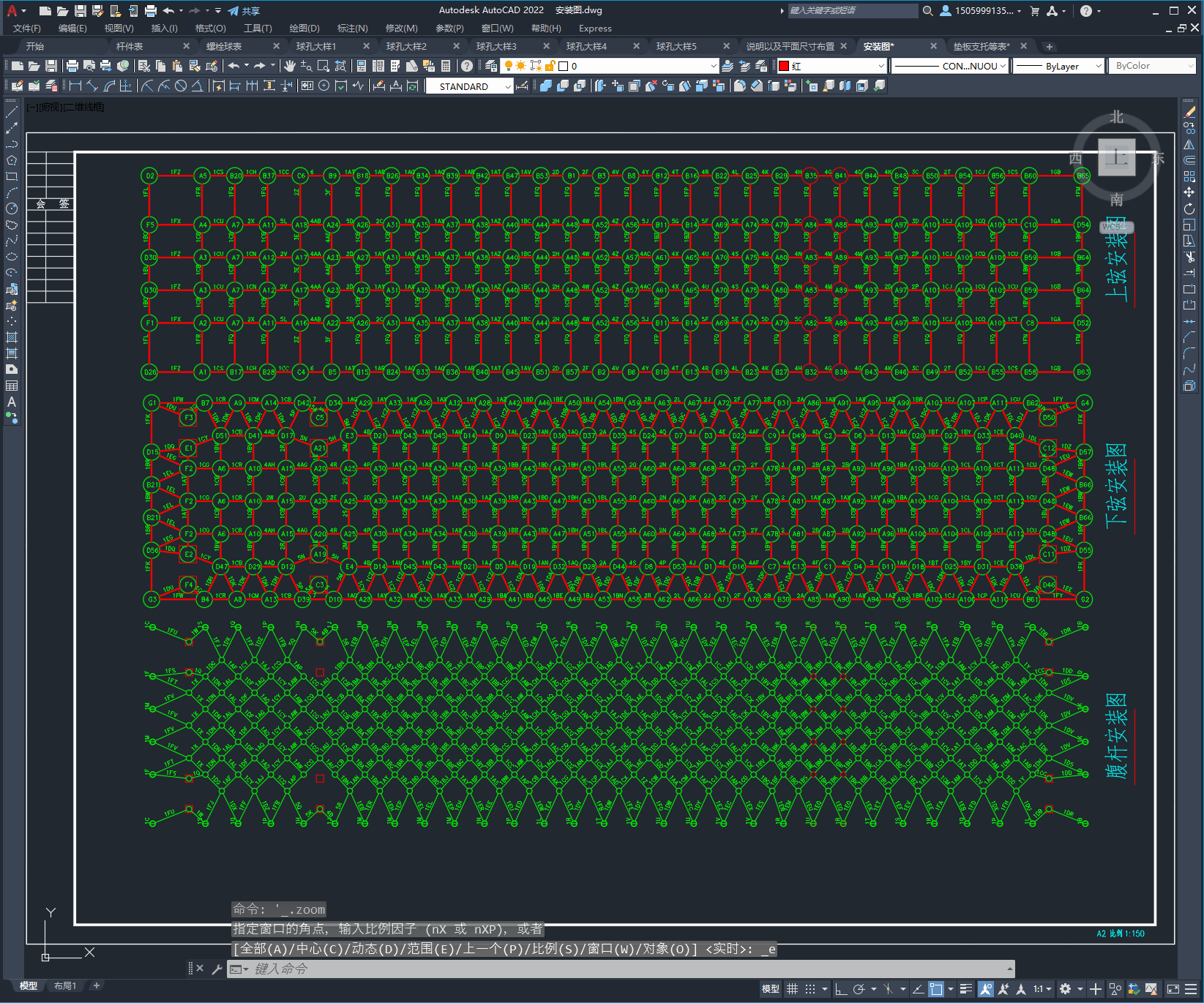This screenshot has height=1003, width=1204.
Task: Switch to the 杆件表 drawing tab
Action: tap(130, 46)
